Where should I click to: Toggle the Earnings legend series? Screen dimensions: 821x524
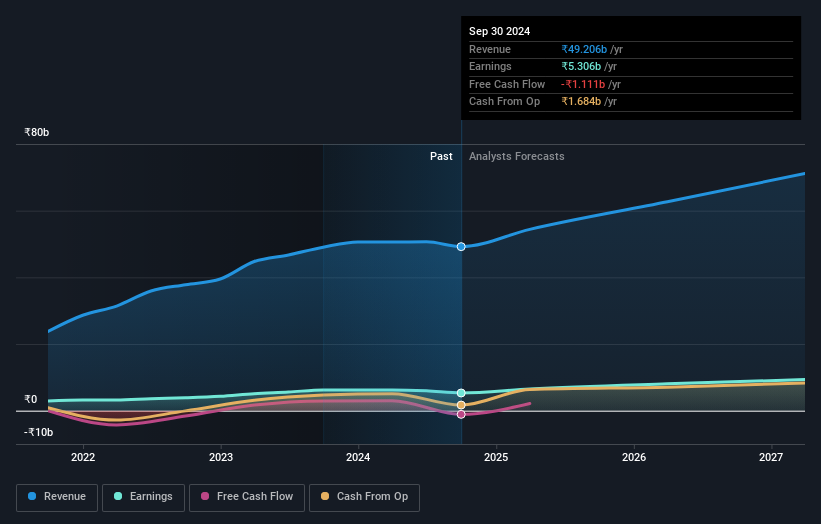(x=143, y=497)
